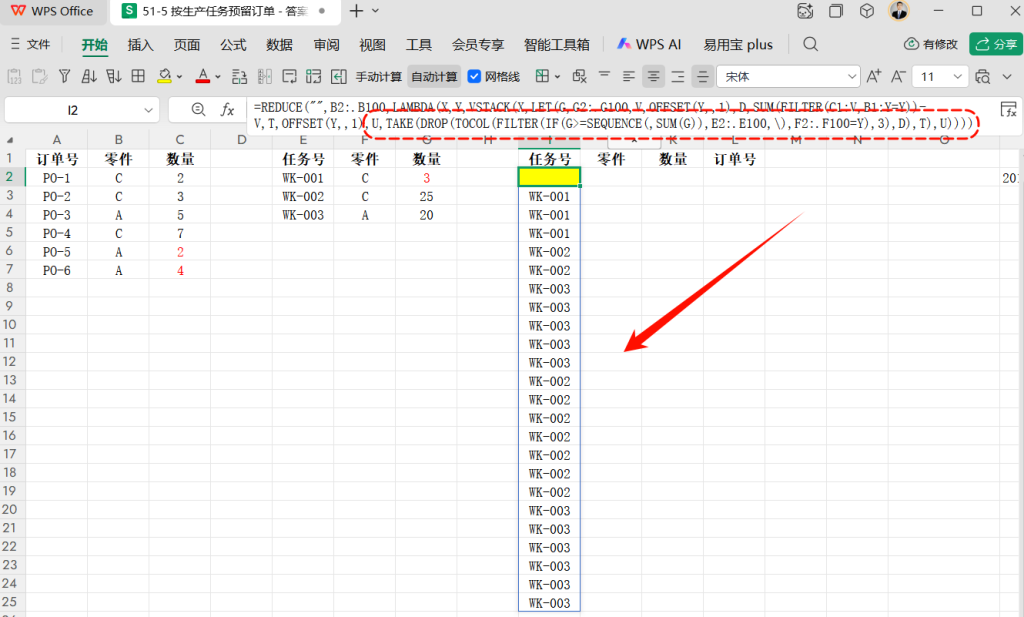1024x617 pixels.
Task: Click the fx insert function icon
Action: [227, 110]
